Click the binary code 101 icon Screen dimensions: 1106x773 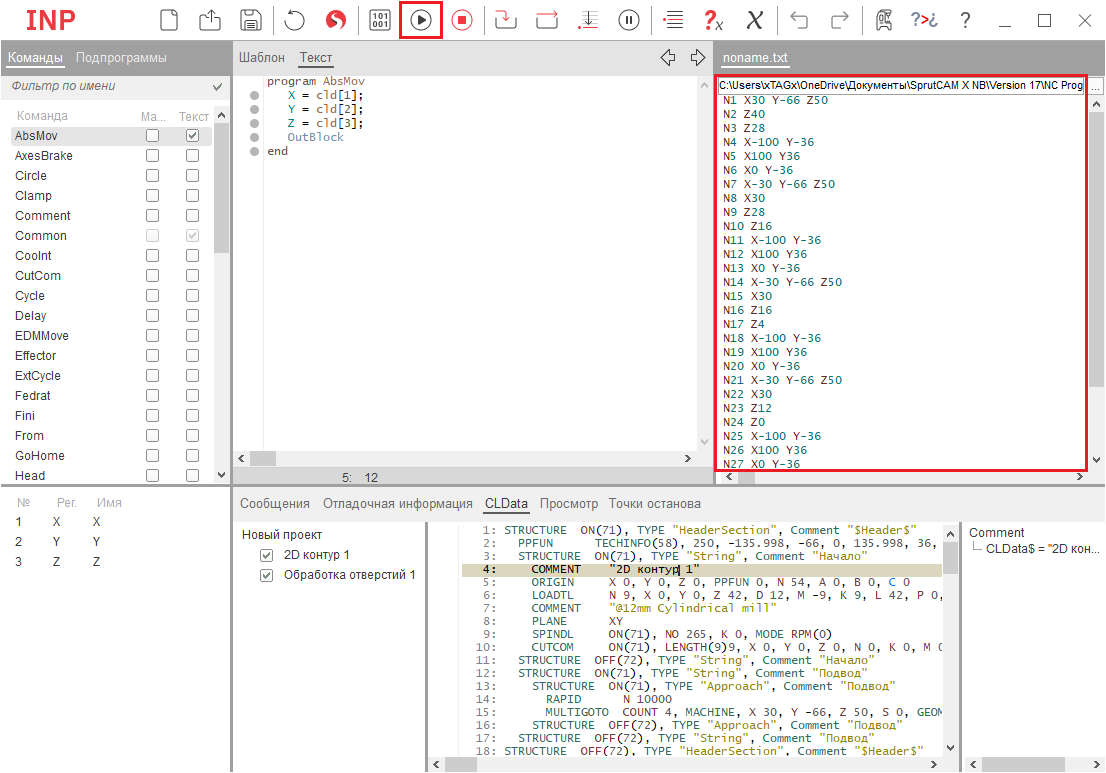(x=380, y=20)
